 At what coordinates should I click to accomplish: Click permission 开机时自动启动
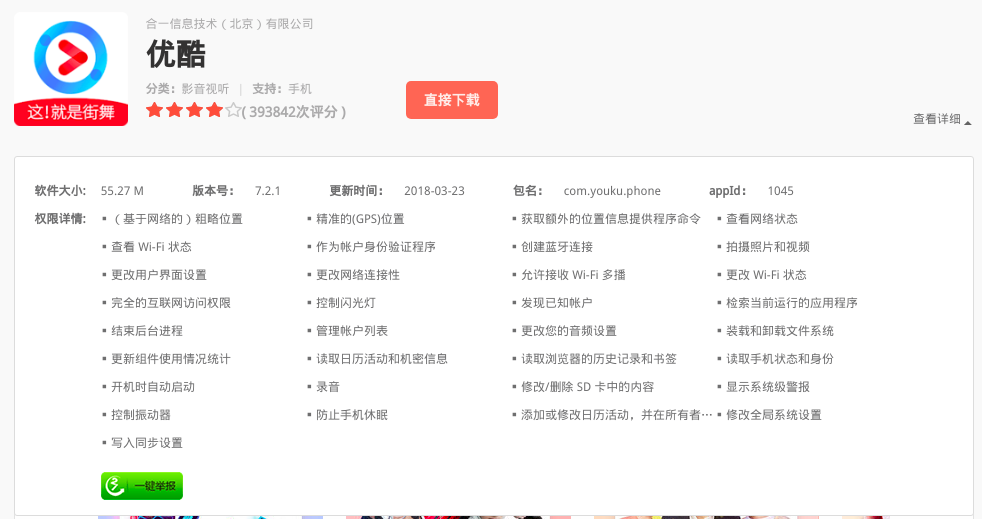[x=153, y=387]
